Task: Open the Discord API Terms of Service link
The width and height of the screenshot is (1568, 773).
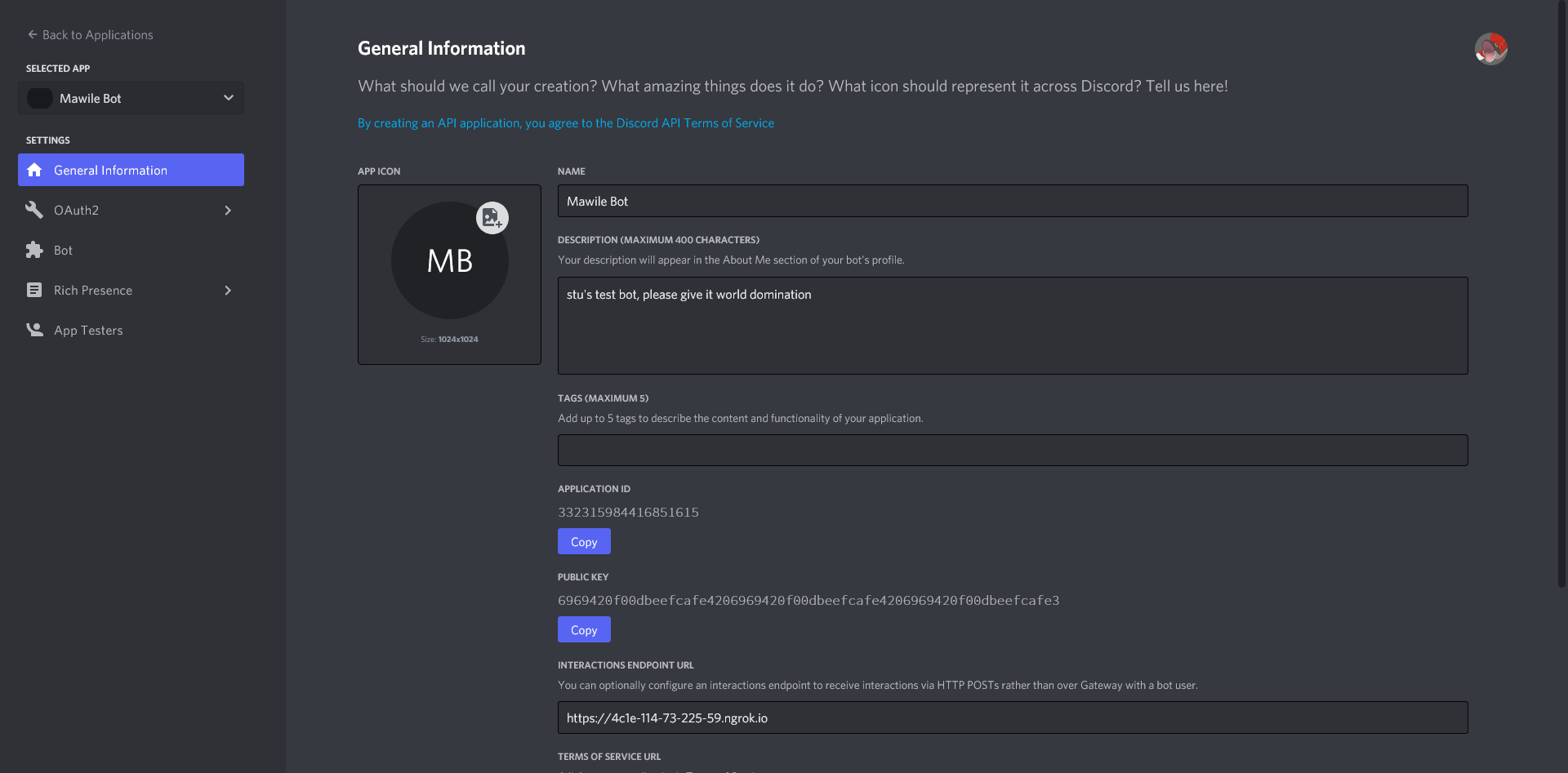Action: (566, 123)
